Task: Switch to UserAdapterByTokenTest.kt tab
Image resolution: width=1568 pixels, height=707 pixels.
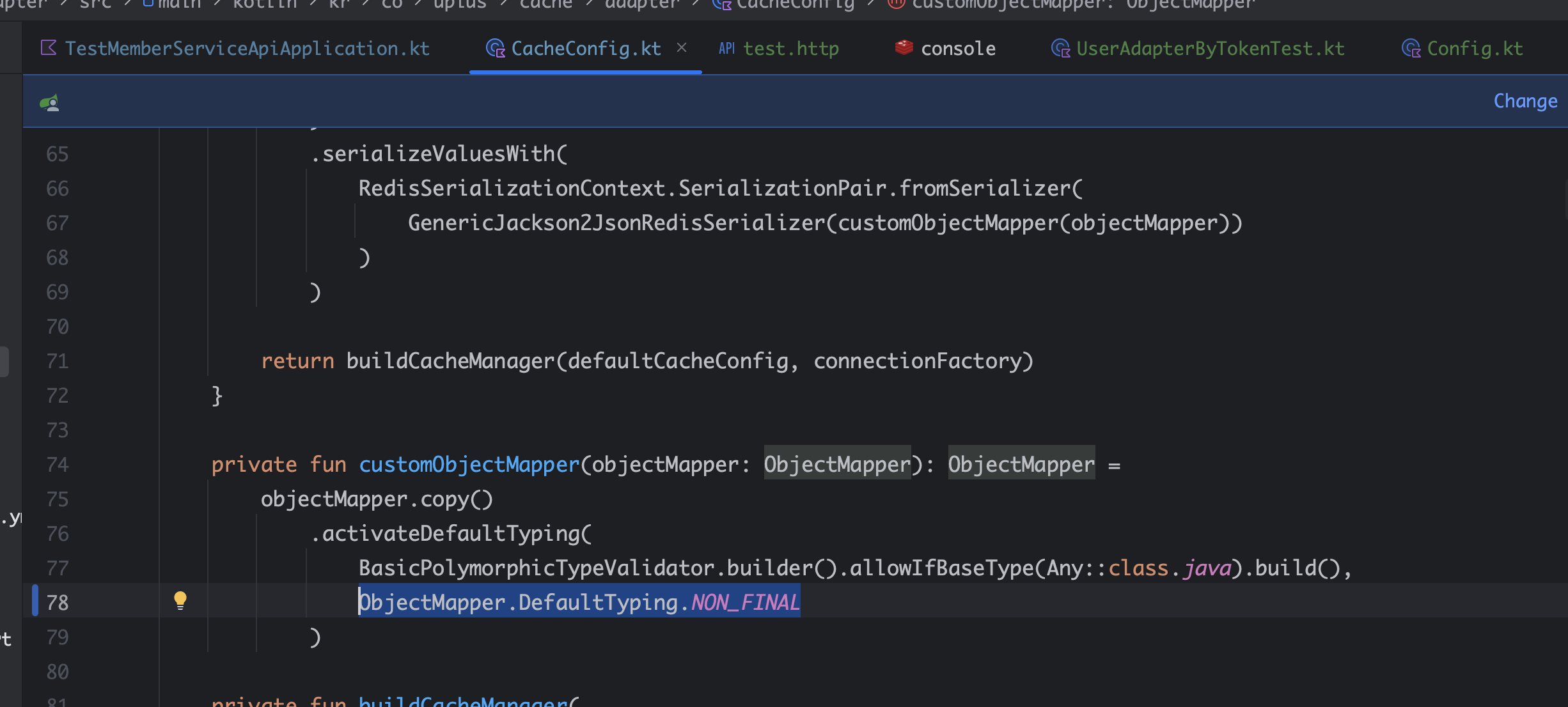Action: coord(1210,49)
